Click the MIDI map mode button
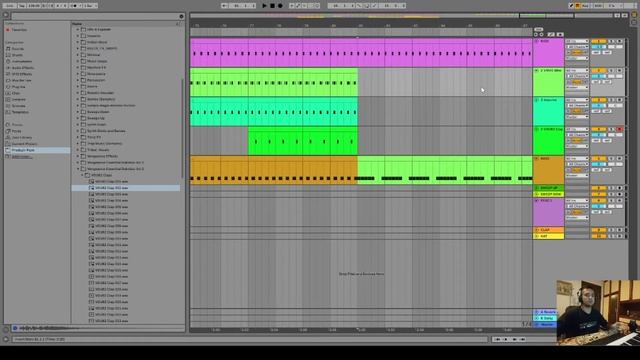Viewport: 640px width, 360px height. point(598,6)
